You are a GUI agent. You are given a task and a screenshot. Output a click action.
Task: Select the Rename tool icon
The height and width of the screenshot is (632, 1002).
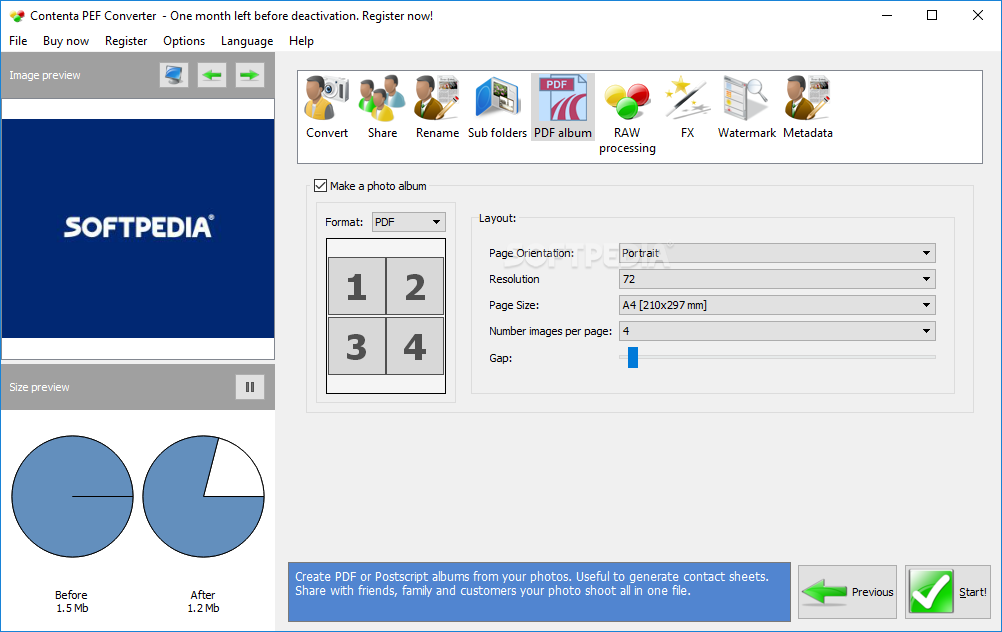coord(437,107)
